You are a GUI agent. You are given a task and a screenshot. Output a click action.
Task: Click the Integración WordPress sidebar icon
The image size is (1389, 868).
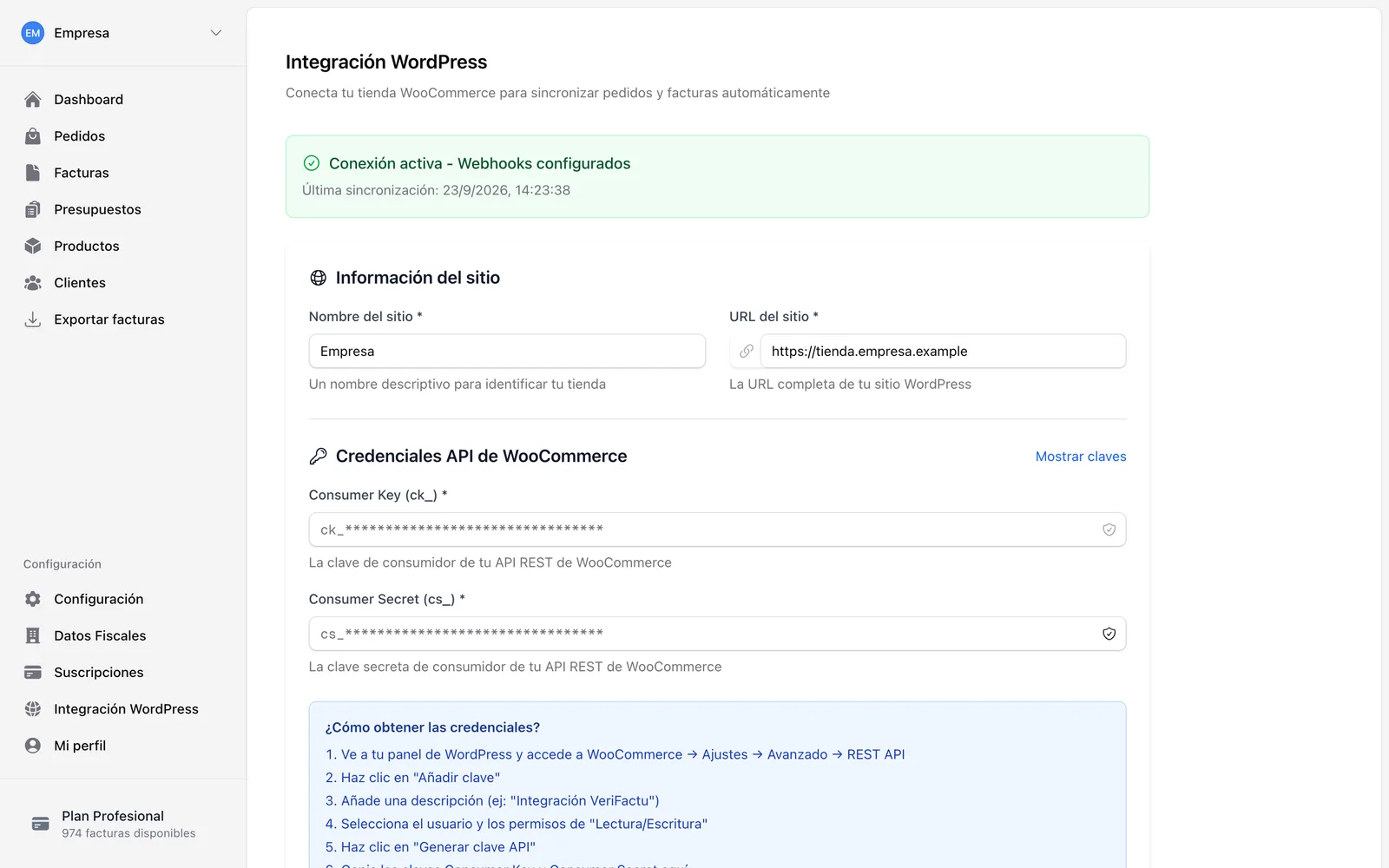[x=33, y=709]
